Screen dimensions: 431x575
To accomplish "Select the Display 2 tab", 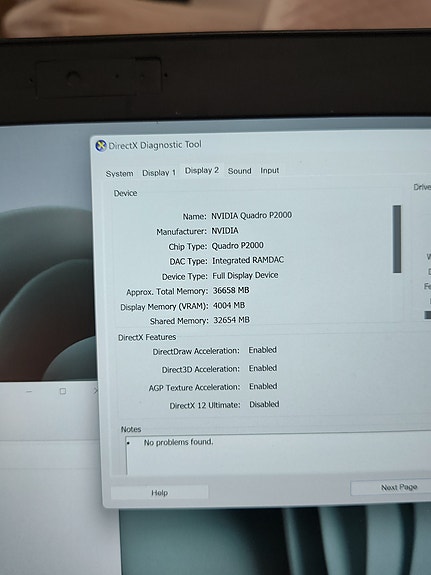I will (x=202, y=171).
